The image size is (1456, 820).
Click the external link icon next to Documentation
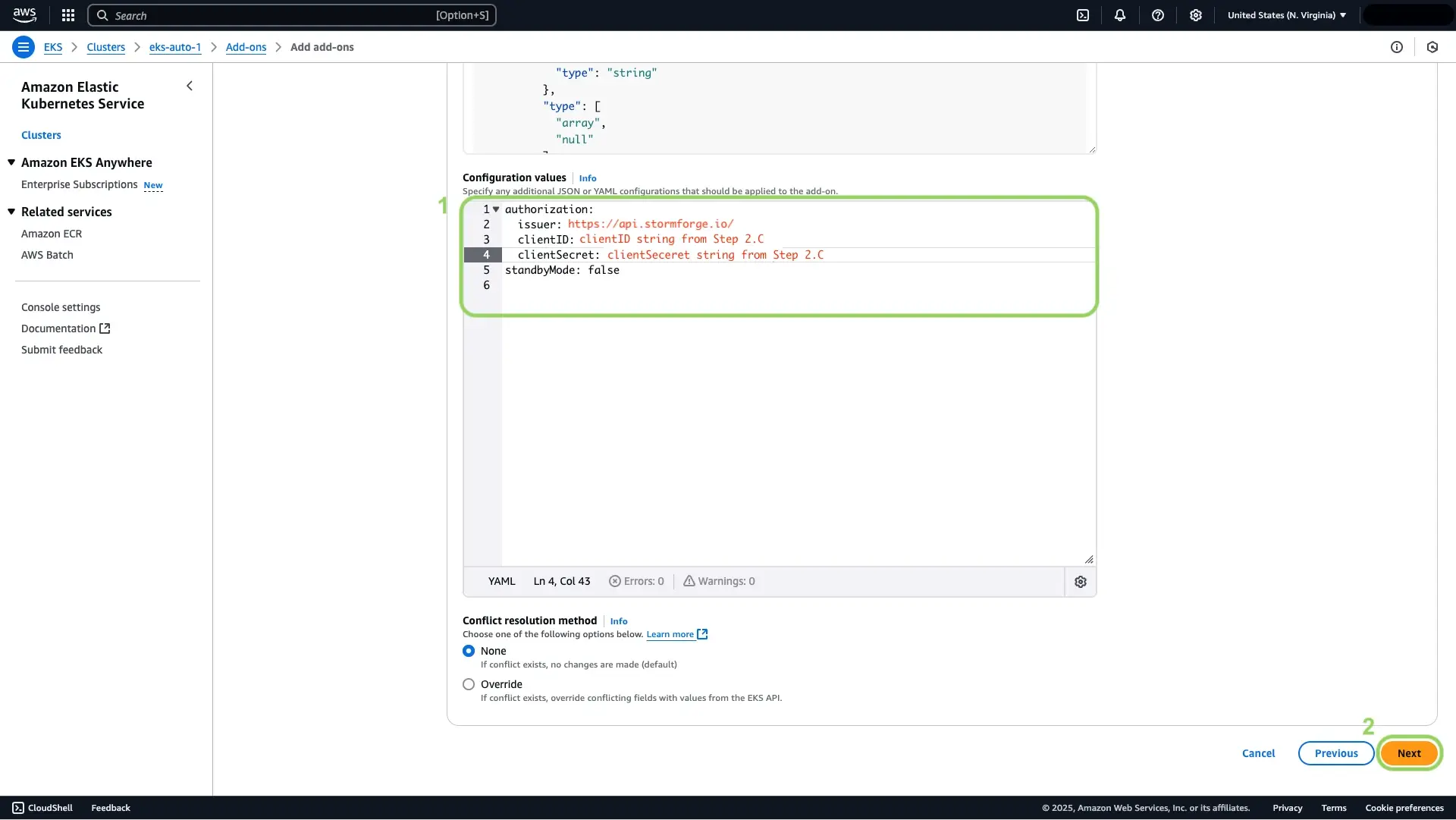[x=105, y=328]
